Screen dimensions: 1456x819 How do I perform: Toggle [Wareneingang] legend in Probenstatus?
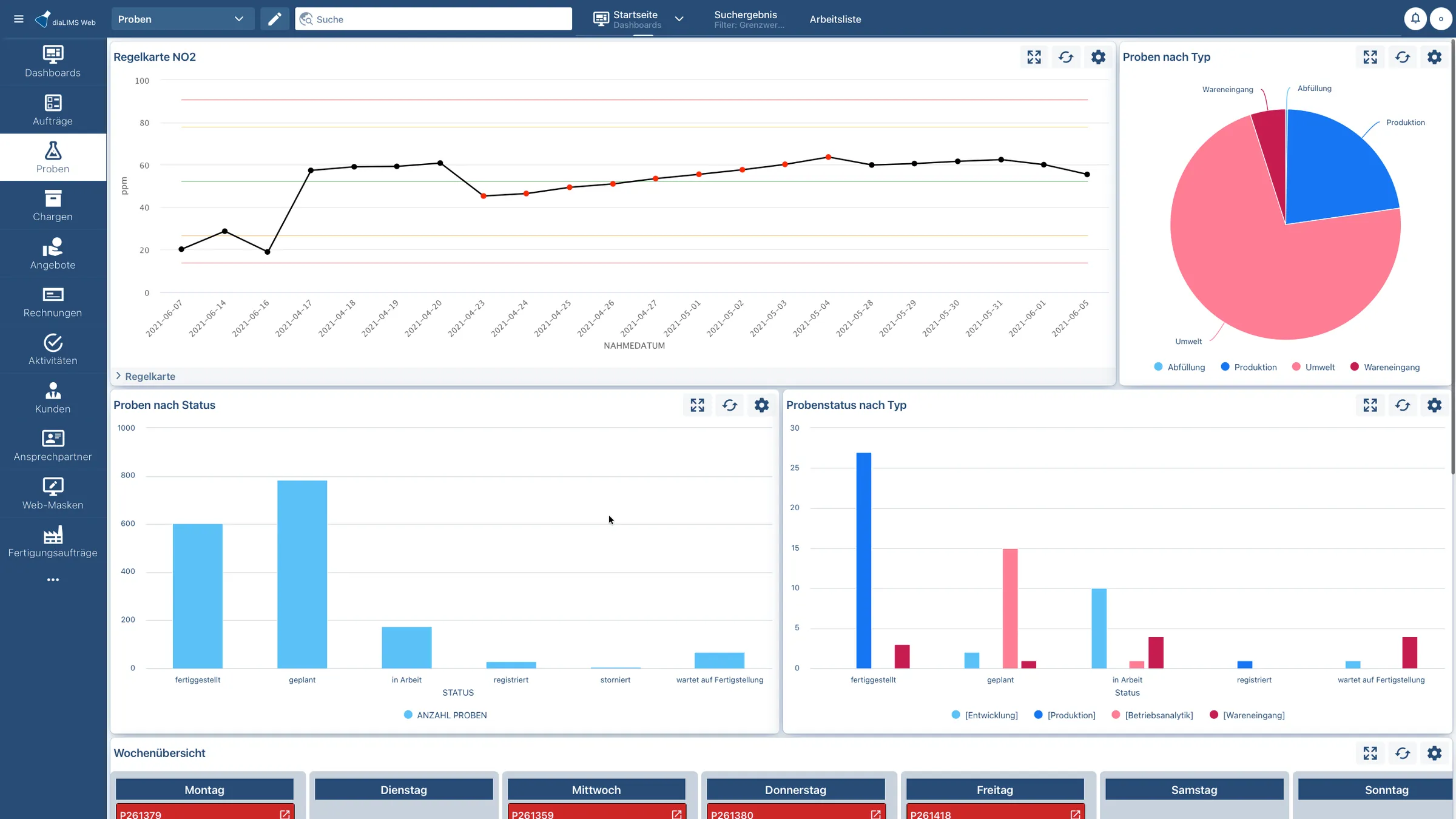1247,715
